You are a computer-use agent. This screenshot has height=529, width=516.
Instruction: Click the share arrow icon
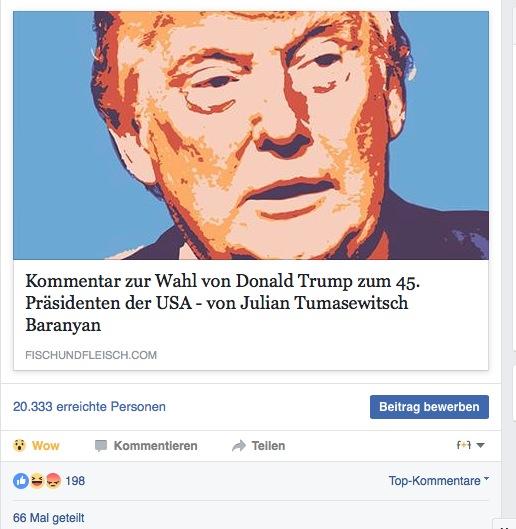tap(239, 446)
